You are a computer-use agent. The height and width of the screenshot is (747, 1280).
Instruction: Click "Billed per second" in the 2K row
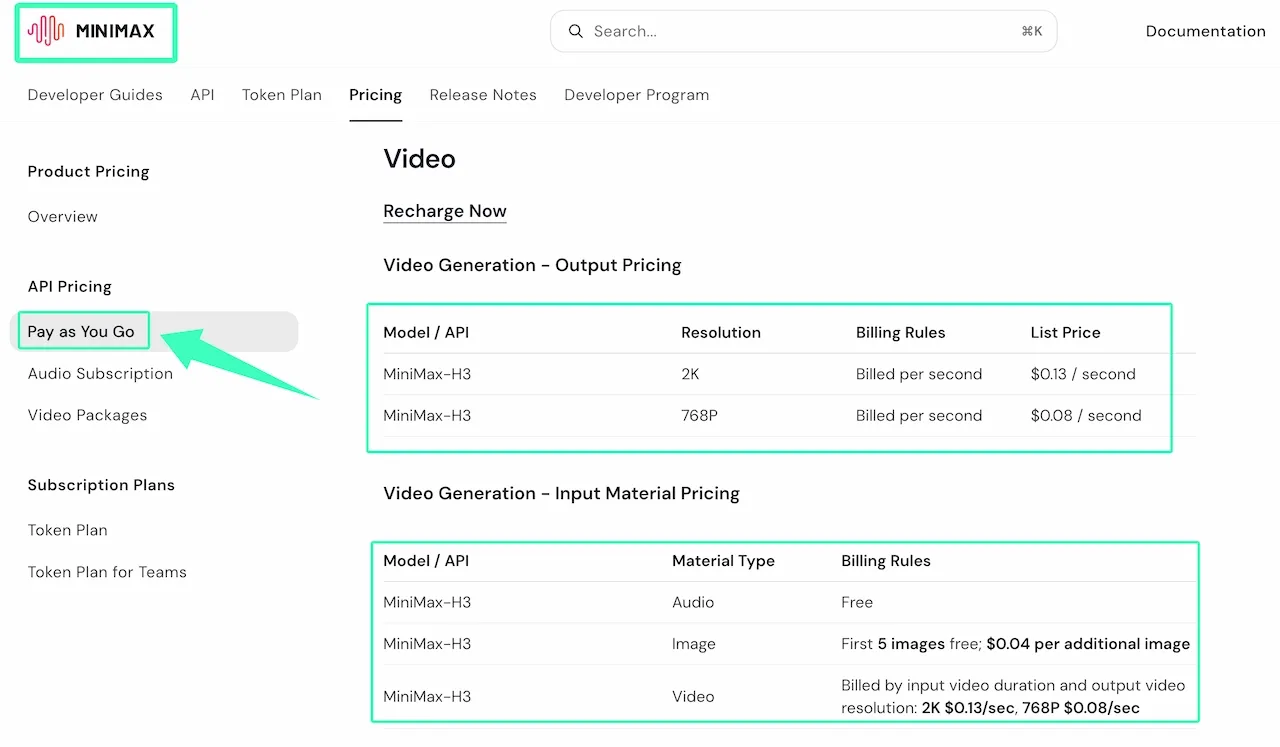click(x=919, y=374)
